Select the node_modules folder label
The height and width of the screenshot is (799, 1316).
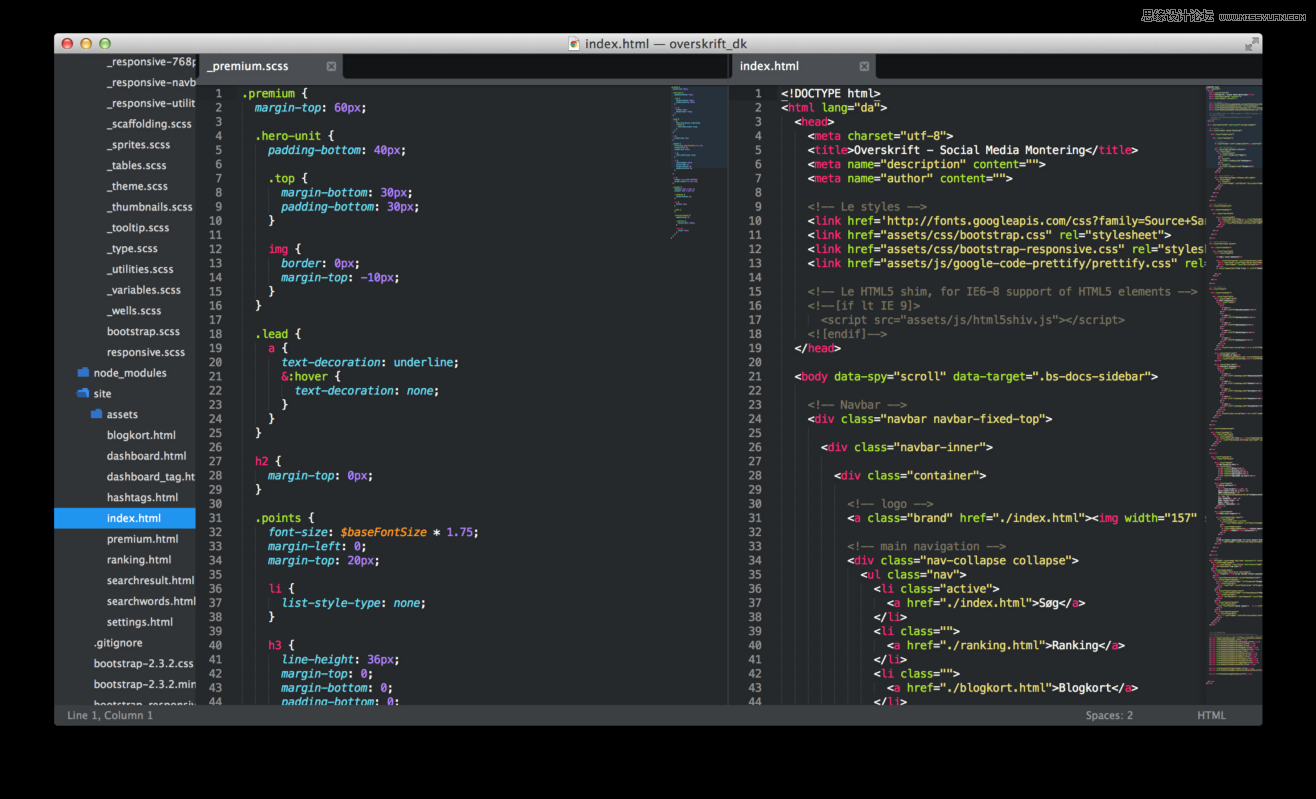click(x=130, y=373)
